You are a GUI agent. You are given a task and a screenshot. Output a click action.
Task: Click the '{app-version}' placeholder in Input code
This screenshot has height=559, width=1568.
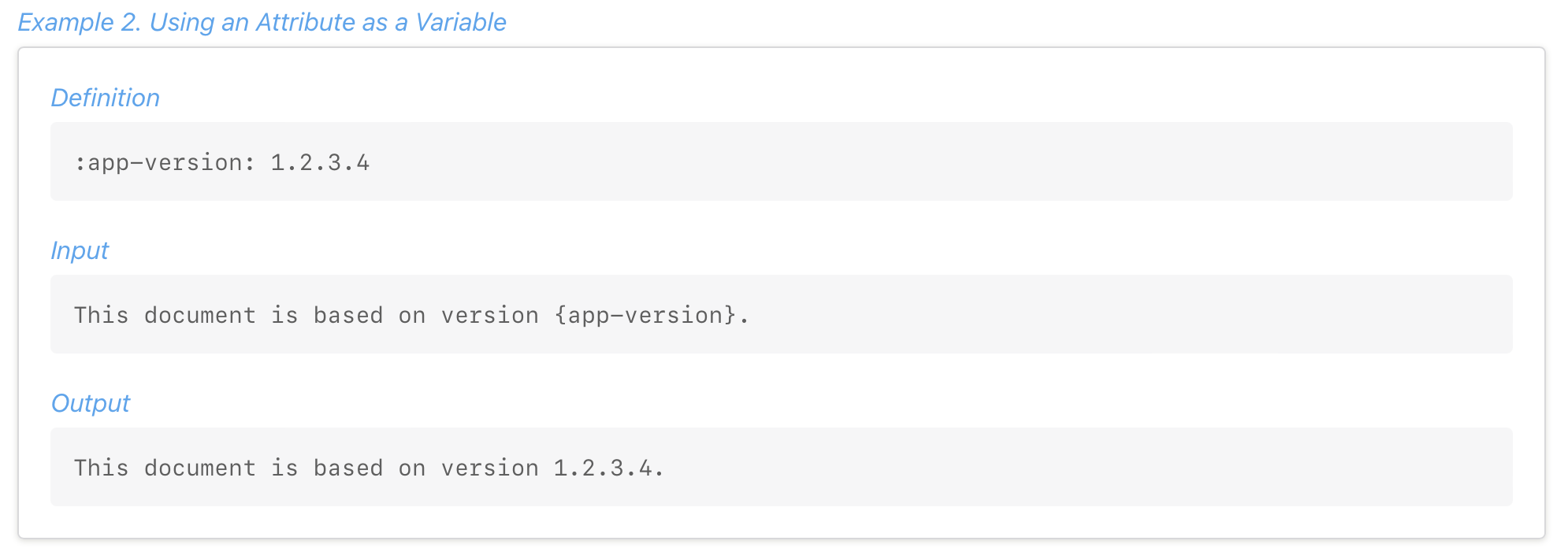tap(645, 315)
